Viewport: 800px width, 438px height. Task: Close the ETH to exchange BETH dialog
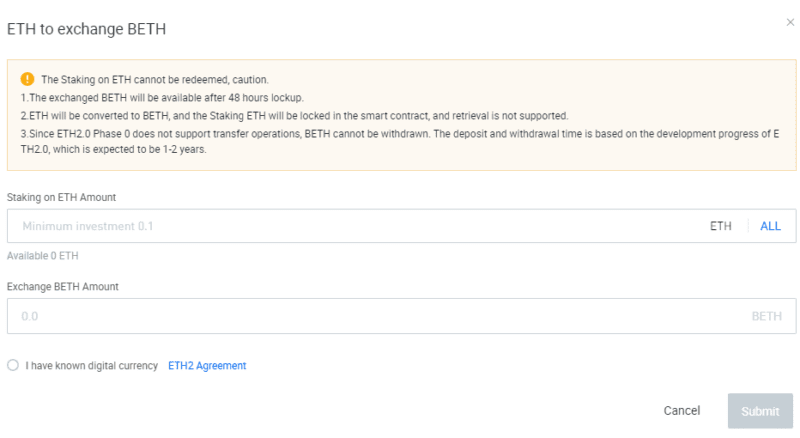click(x=790, y=22)
